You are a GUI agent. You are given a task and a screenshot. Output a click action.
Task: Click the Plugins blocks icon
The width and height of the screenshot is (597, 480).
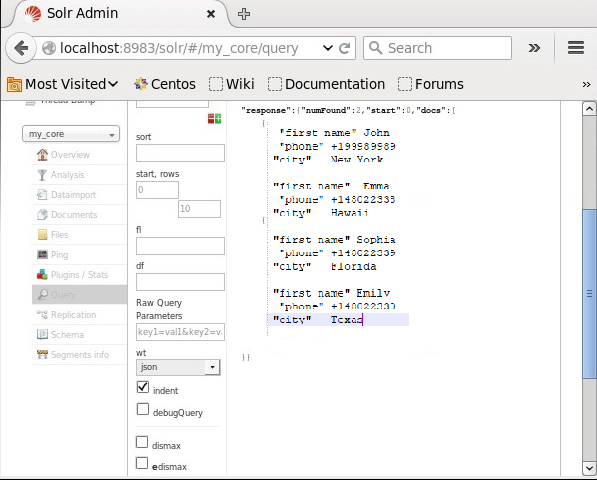click(42, 274)
